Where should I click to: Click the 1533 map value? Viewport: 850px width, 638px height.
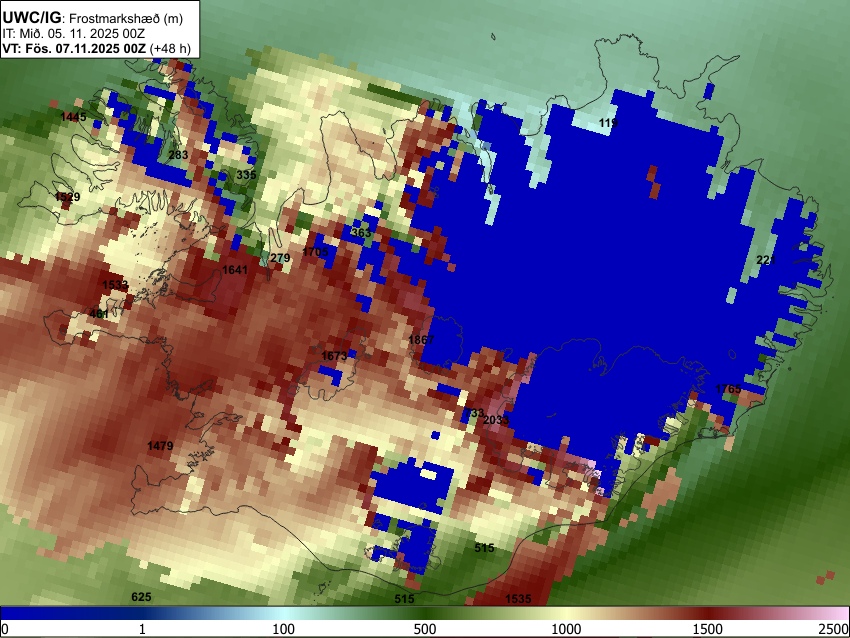click(115, 285)
